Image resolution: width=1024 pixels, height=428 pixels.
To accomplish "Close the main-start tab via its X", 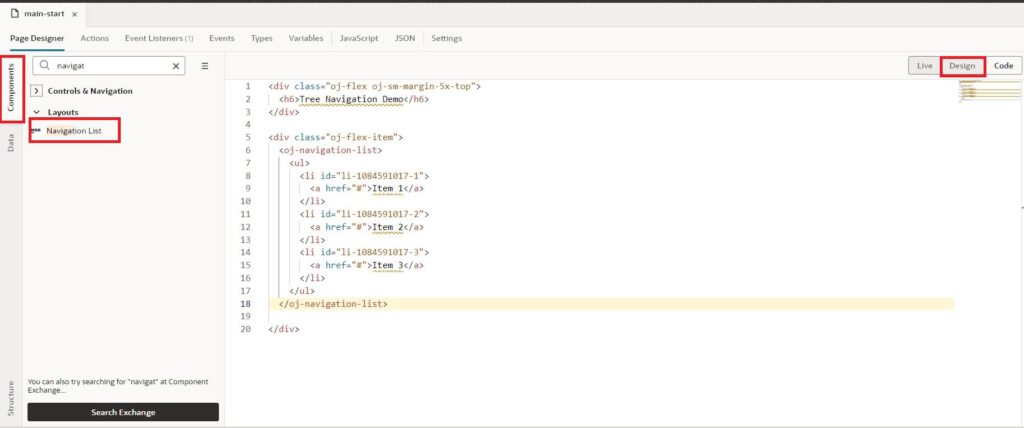I will click(74, 14).
